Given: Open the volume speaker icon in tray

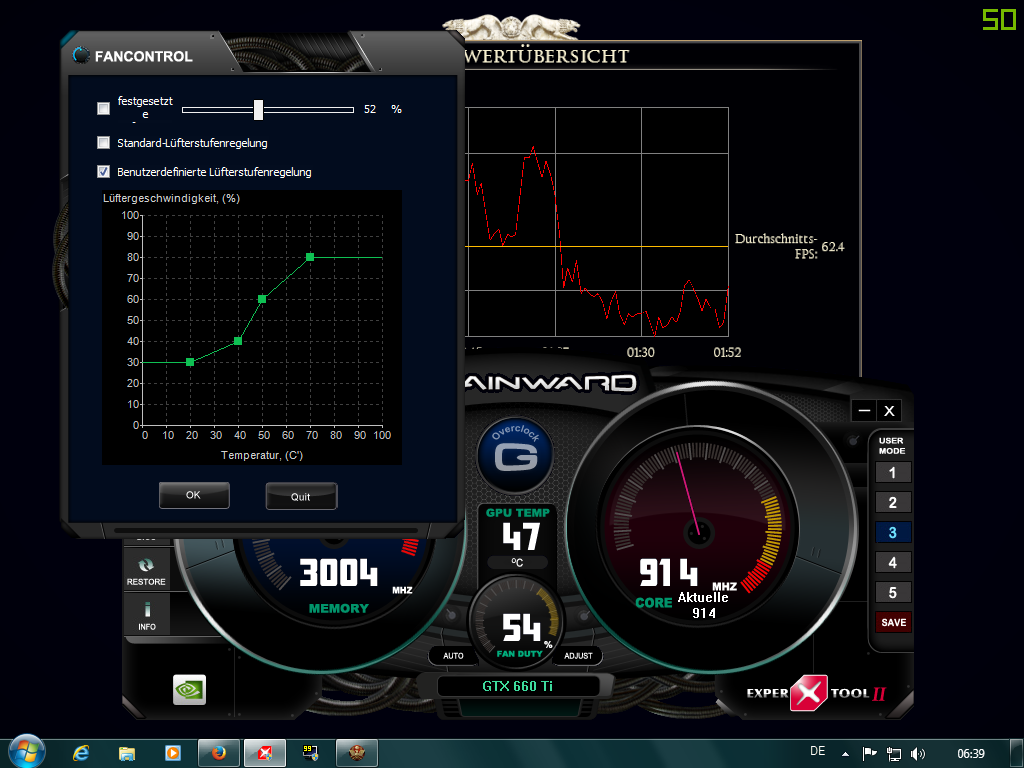Looking at the screenshot, I should pyautogui.click(x=918, y=754).
